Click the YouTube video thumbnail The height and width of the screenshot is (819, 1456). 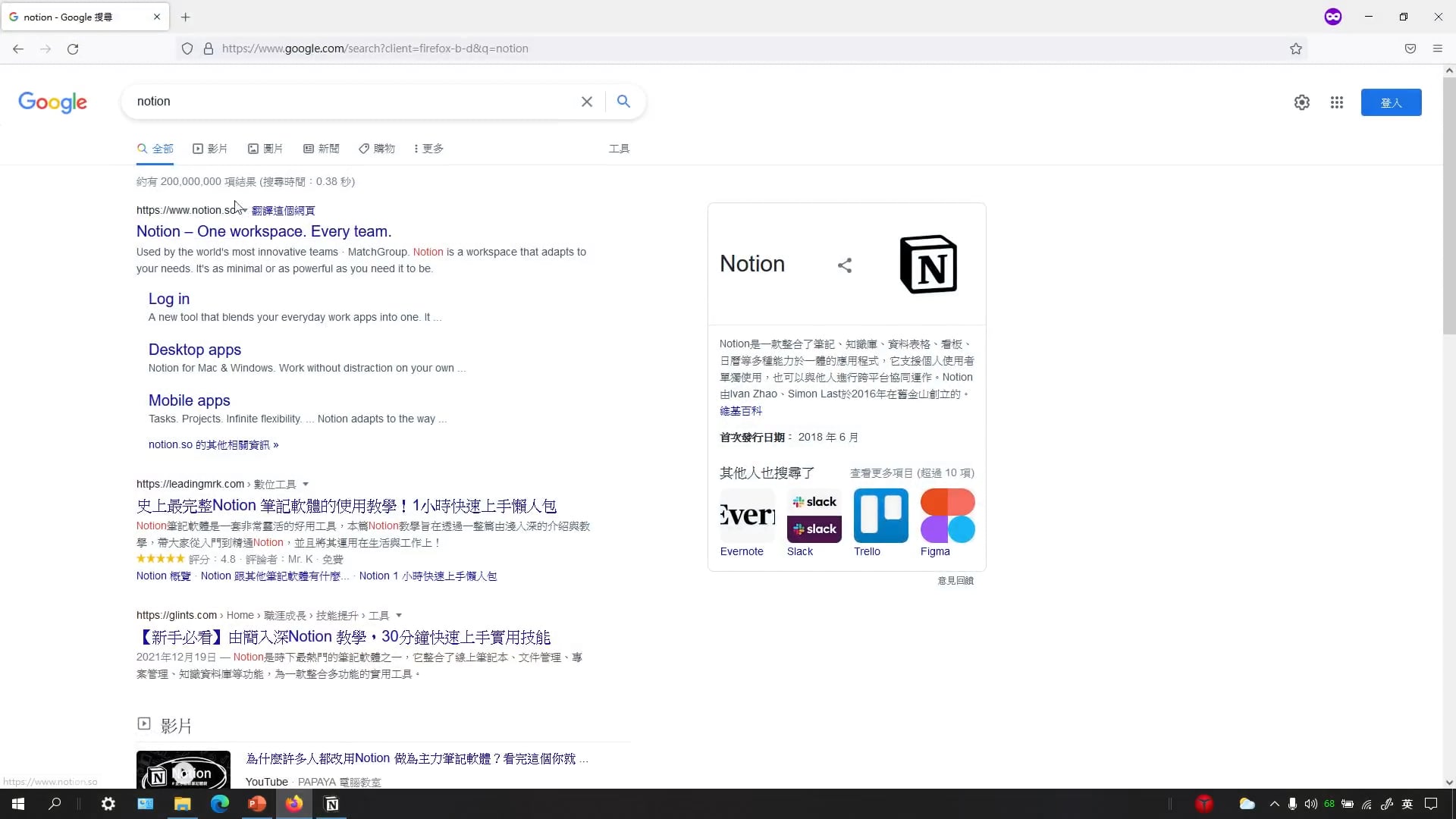[183, 770]
